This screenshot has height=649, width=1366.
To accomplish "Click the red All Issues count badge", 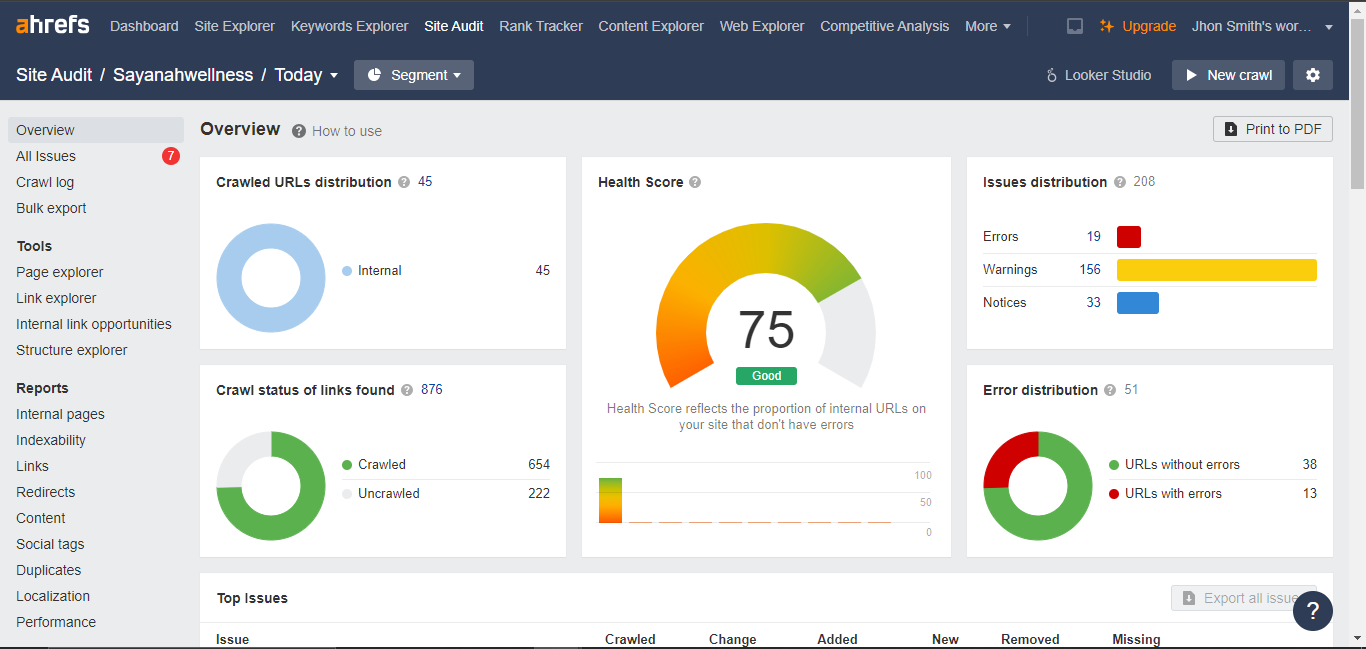I will tap(171, 156).
